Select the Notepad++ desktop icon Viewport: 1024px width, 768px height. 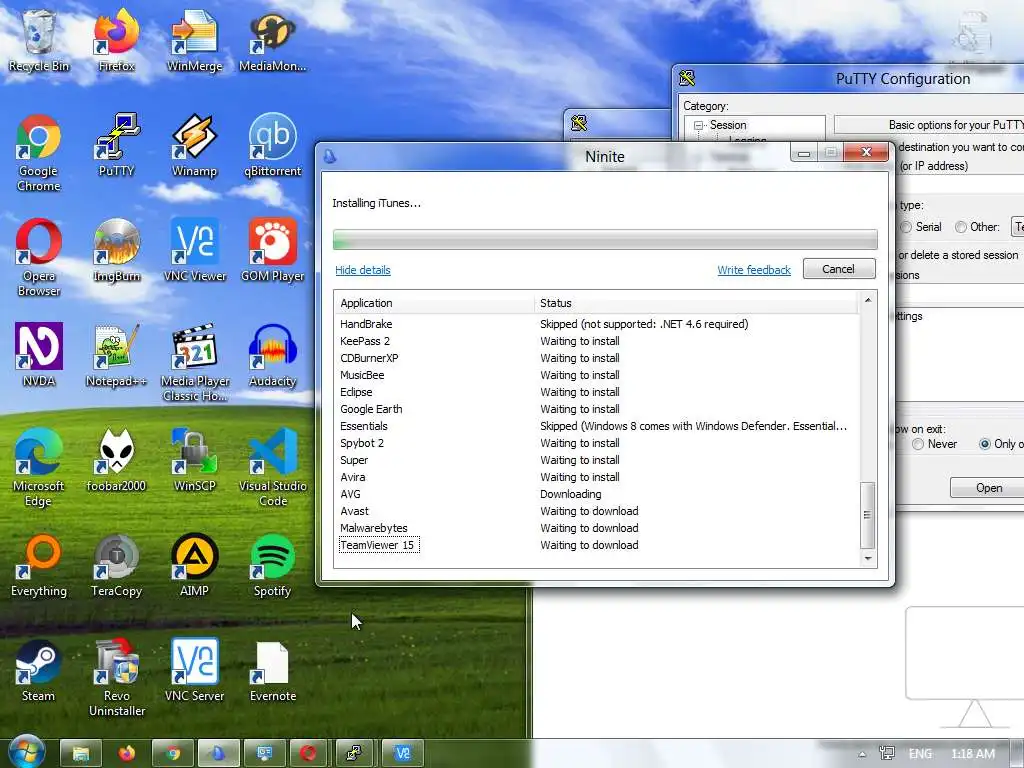coord(116,355)
